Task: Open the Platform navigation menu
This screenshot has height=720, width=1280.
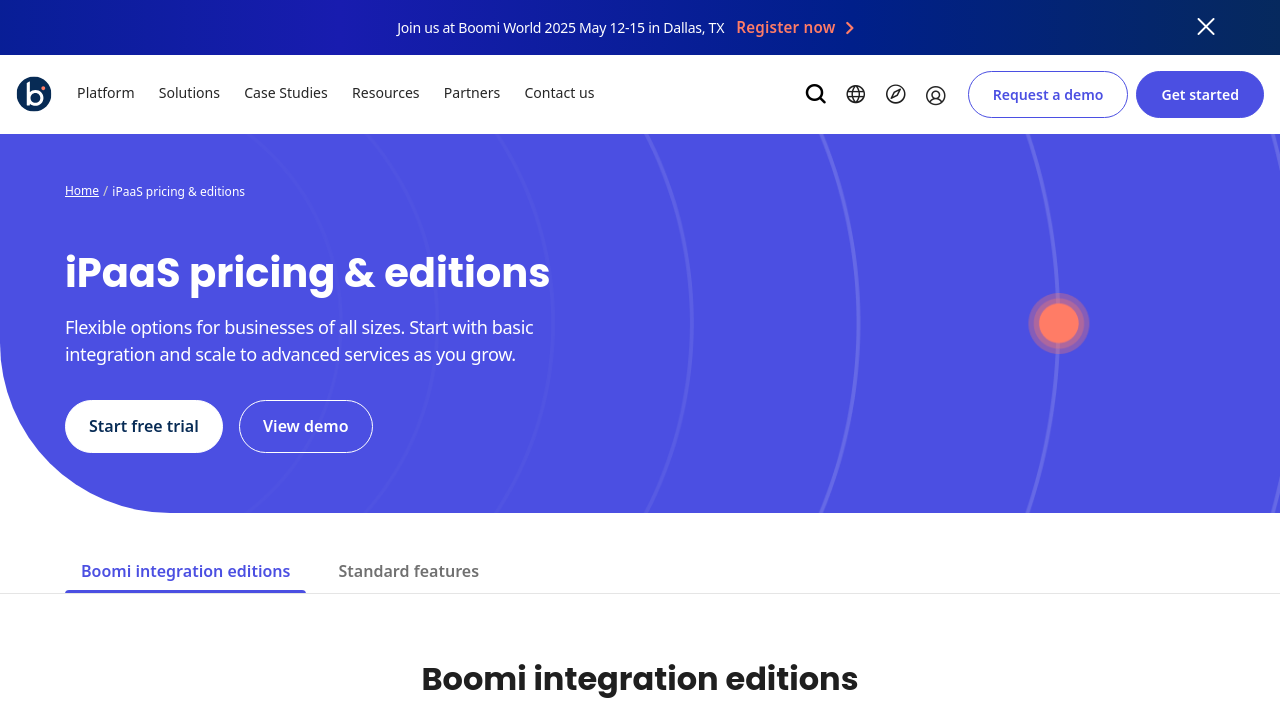Action: [x=105, y=93]
